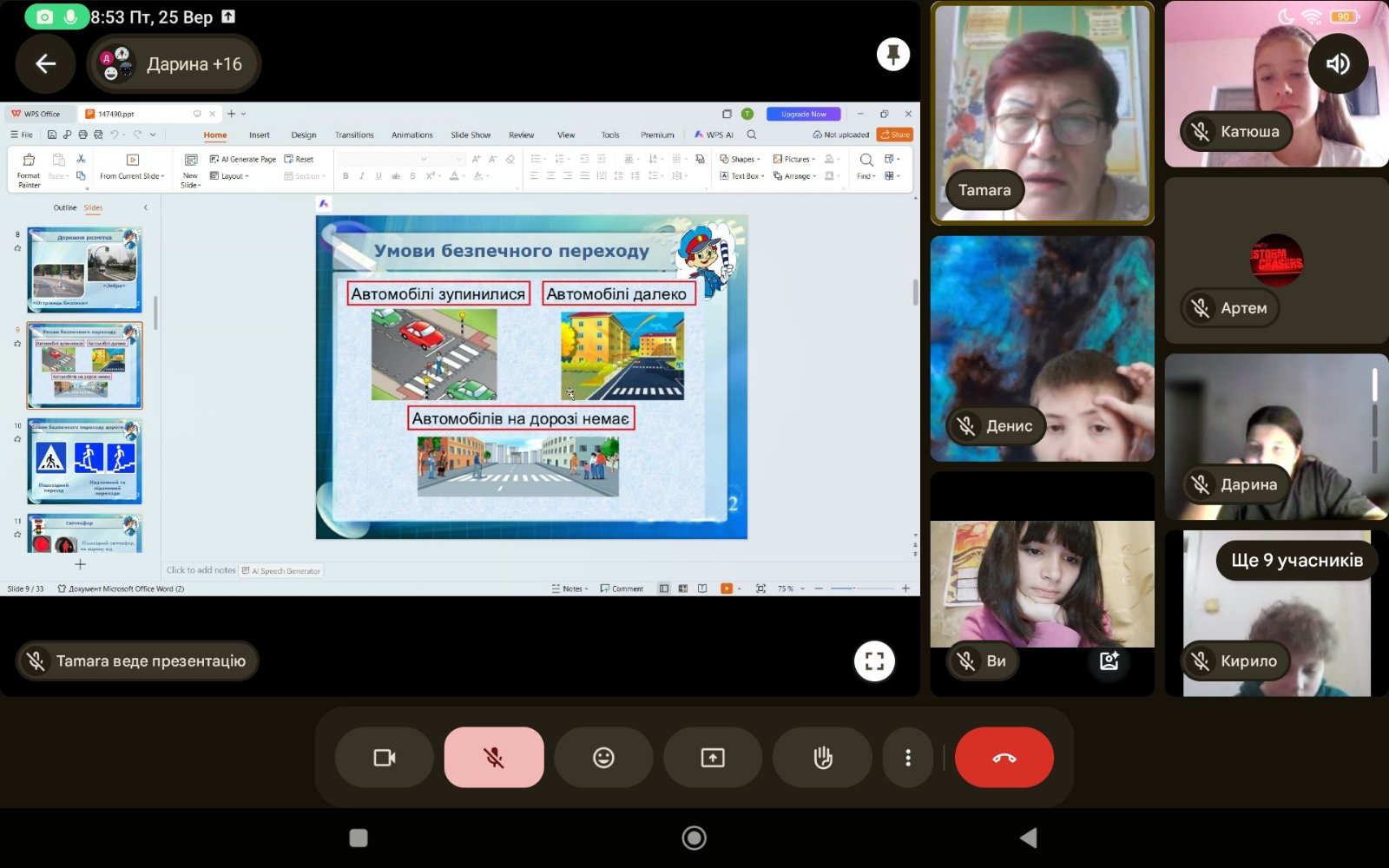Select slide 8 thumbnail
1389x868 pixels.
click(x=84, y=270)
